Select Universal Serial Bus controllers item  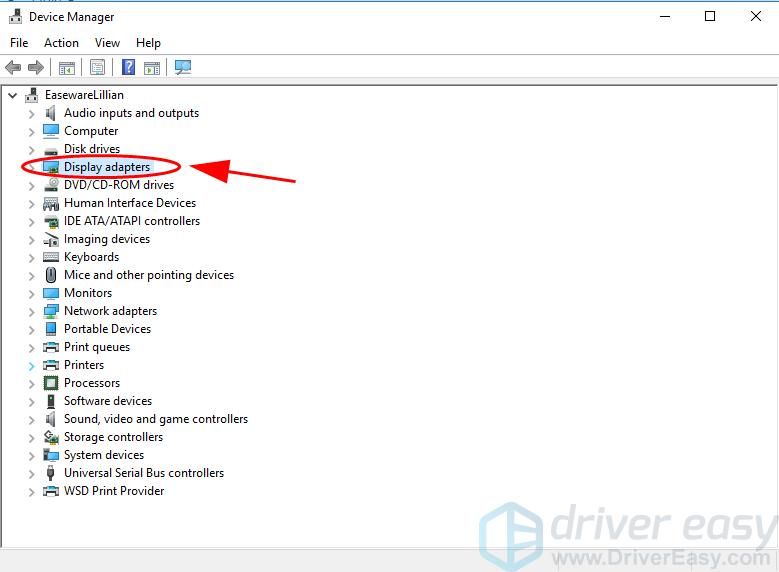[143, 473]
